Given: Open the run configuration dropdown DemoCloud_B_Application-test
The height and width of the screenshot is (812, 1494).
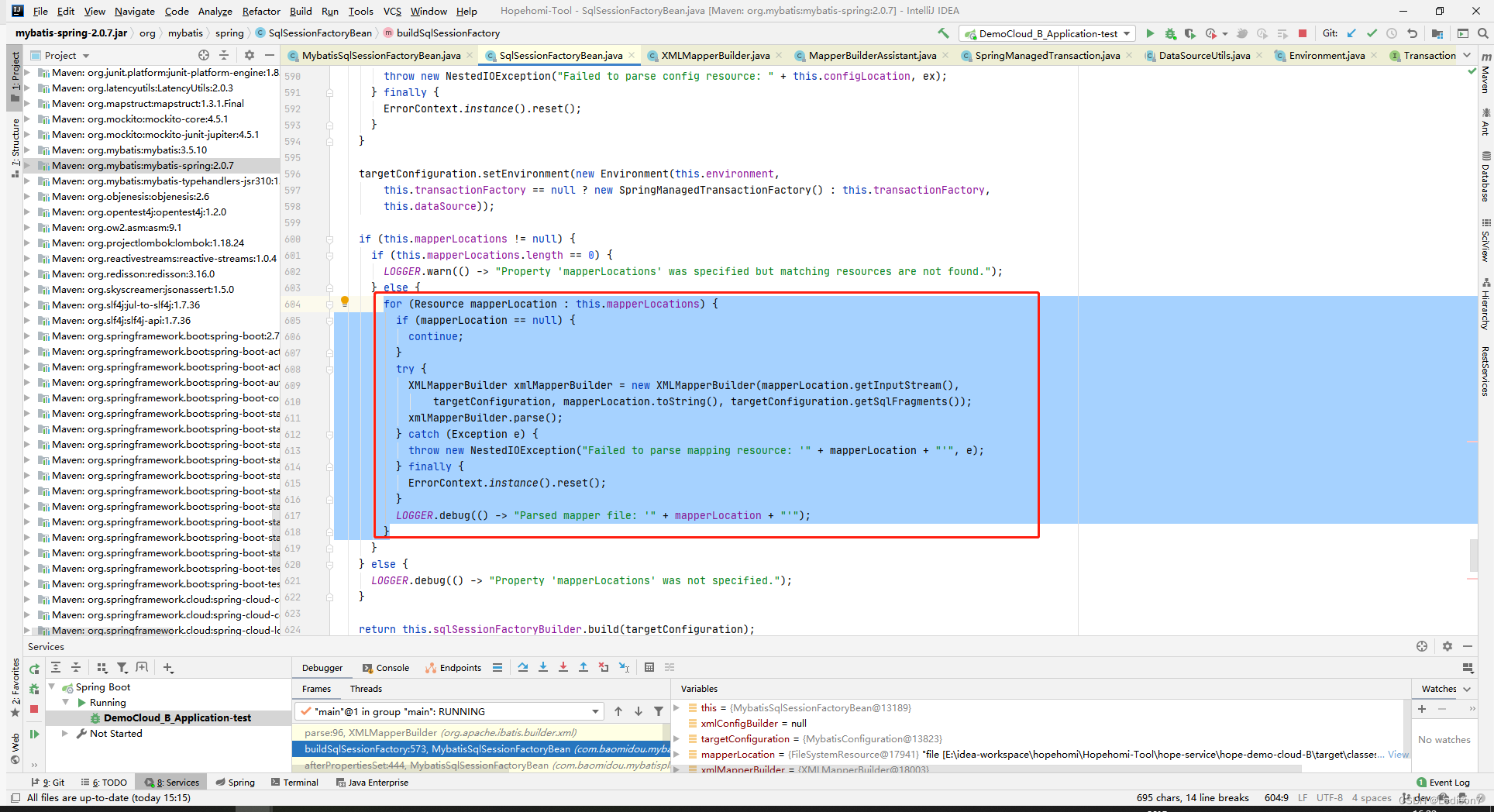Looking at the screenshot, I should pos(1047,33).
